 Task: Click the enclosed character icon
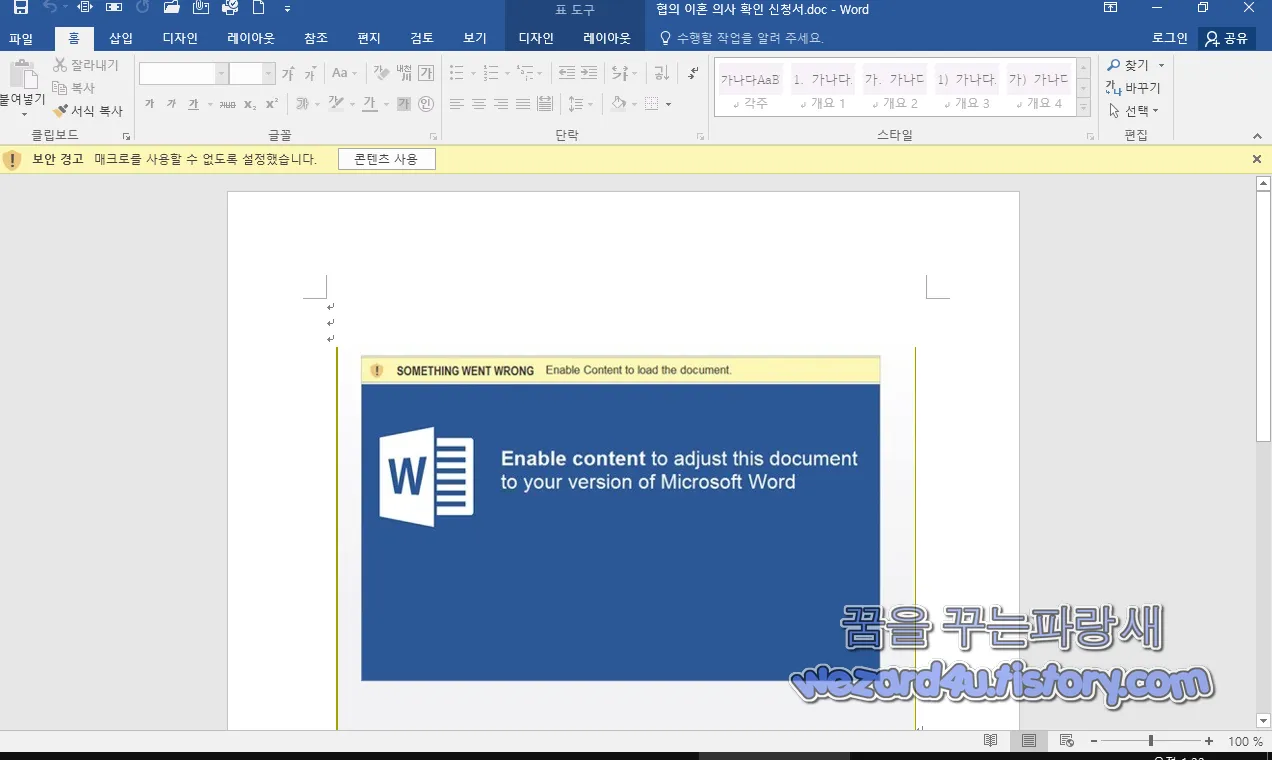click(x=426, y=104)
